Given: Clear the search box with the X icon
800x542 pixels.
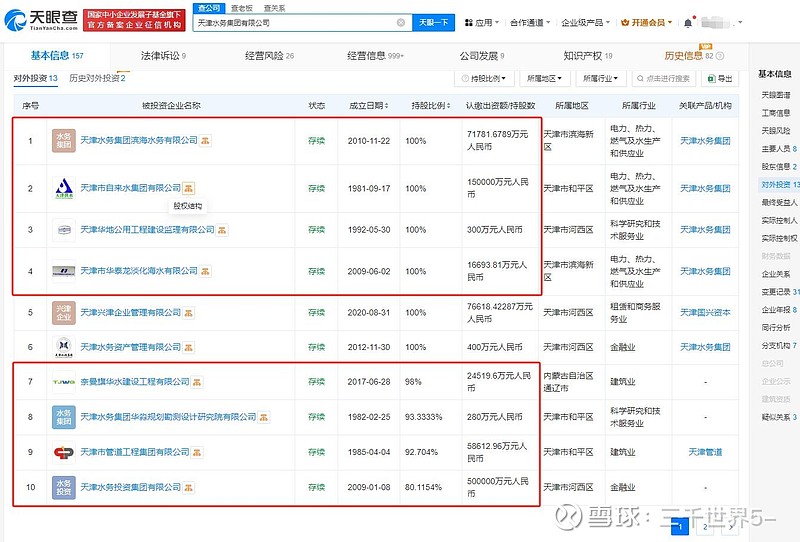Looking at the screenshot, I should (401, 22).
